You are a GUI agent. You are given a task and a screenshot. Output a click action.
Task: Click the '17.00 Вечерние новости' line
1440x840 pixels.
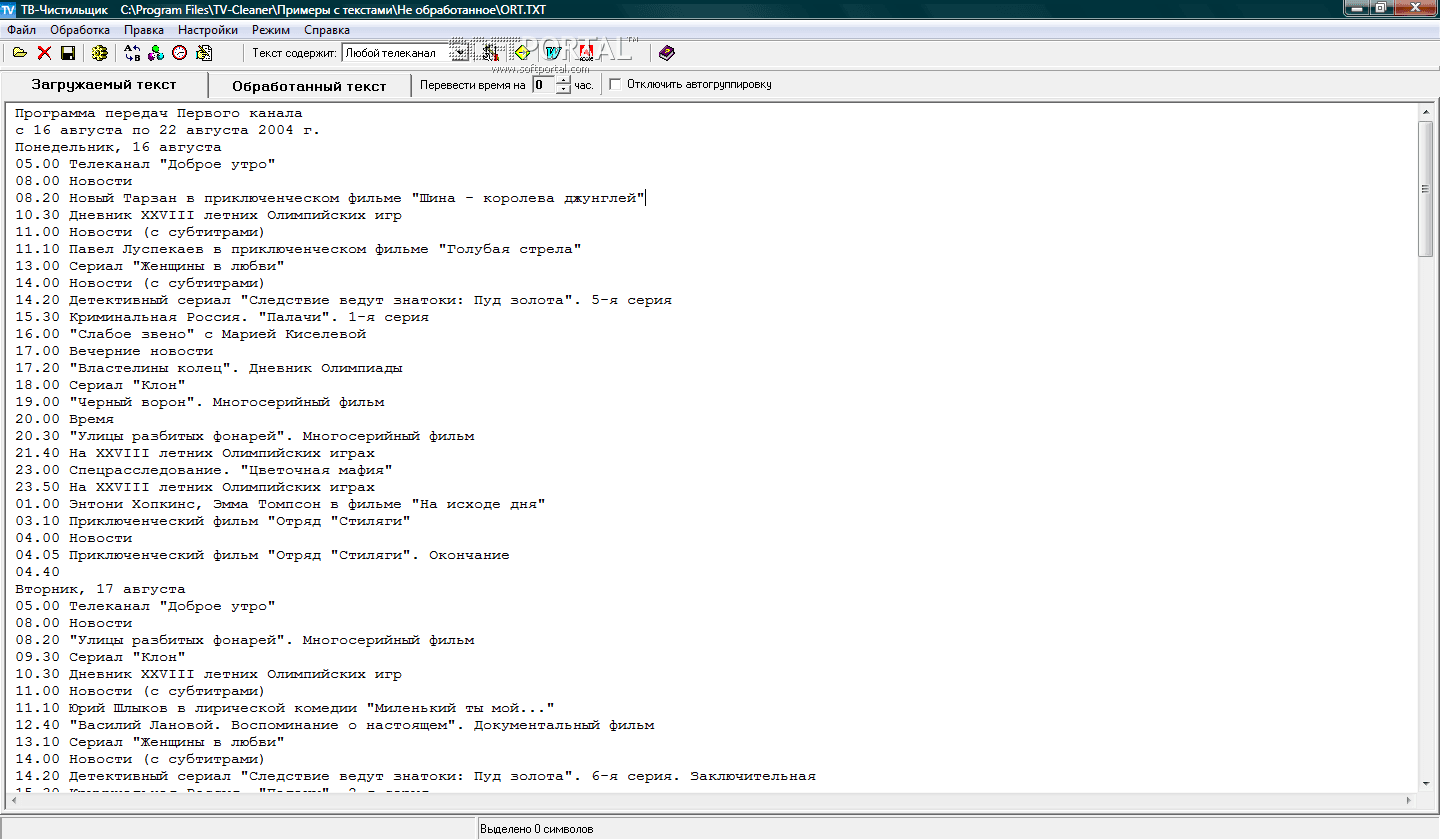pos(114,351)
